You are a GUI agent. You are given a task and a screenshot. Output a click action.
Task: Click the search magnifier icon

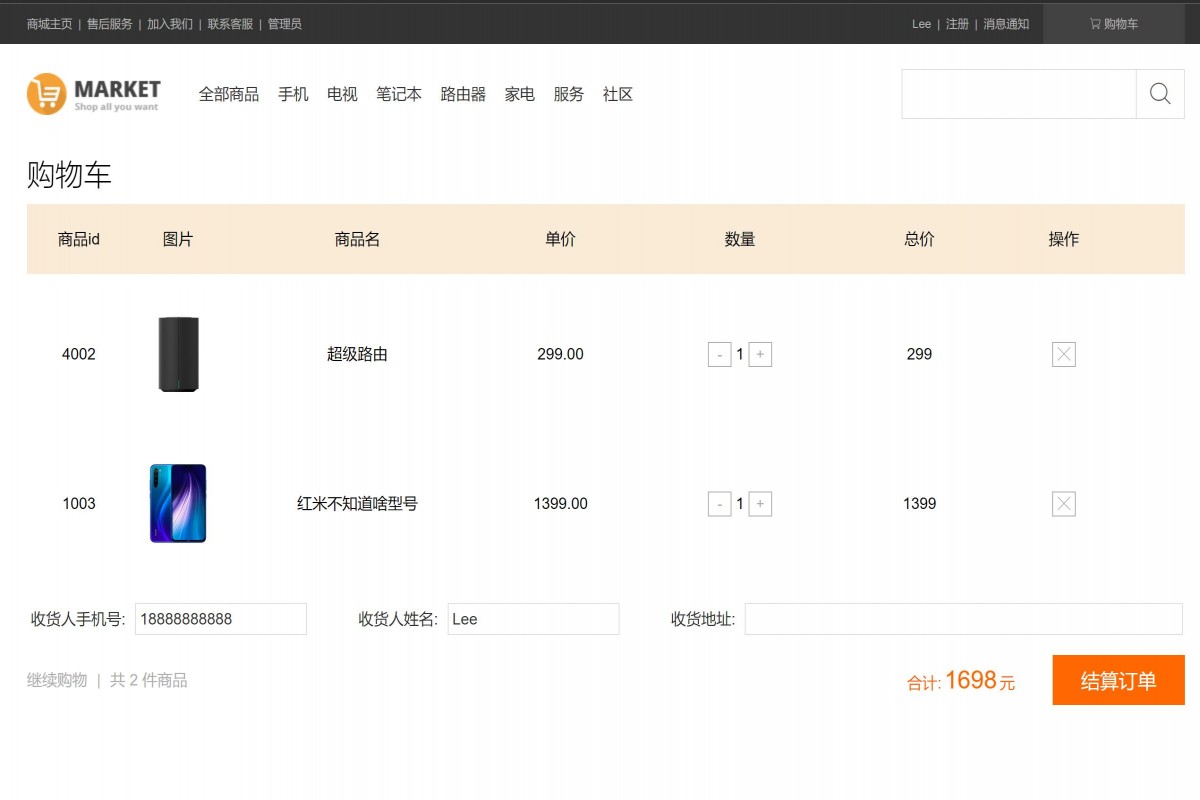coord(1159,94)
